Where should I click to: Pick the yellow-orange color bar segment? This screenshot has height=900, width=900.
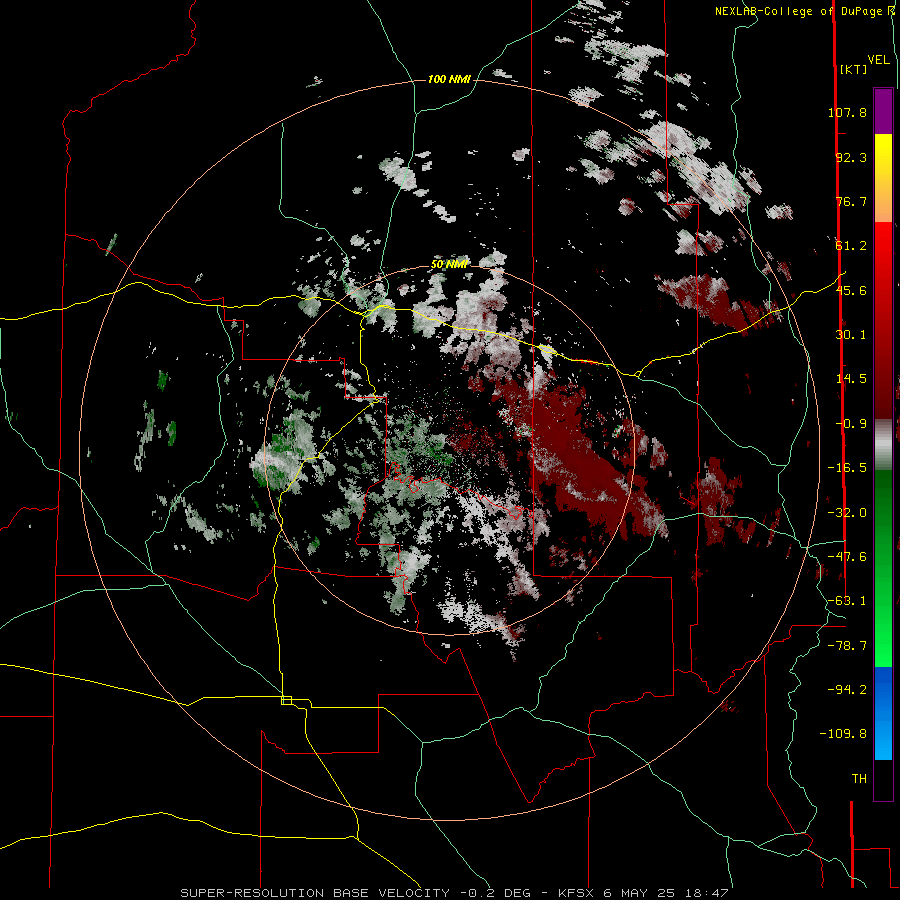[x=883, y=178]
